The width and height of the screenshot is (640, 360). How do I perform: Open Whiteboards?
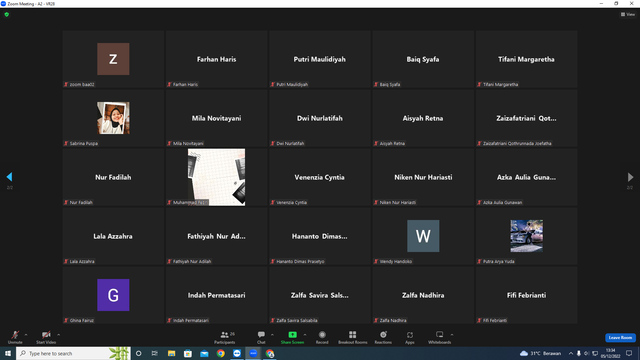(x=440, y=337)
